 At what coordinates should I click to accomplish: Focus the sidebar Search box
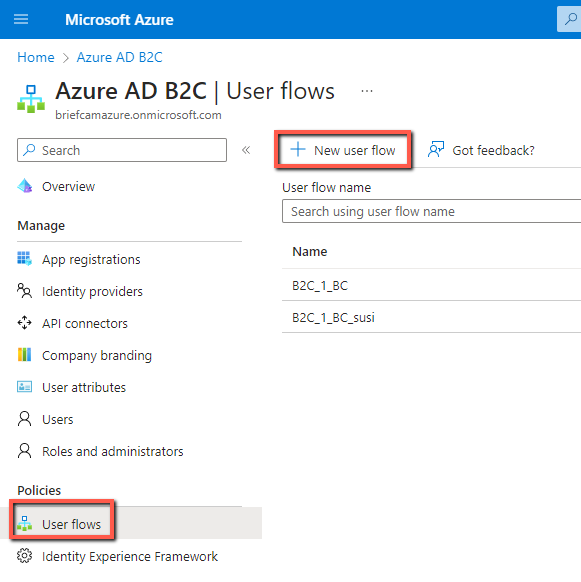pos(122,150)
